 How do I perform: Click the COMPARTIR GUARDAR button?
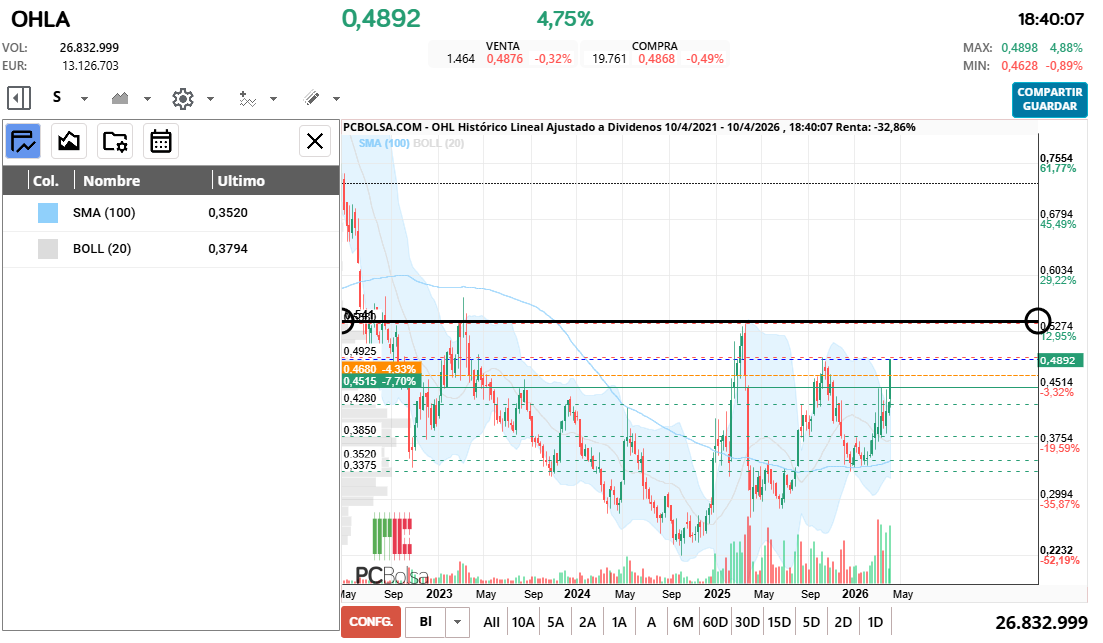1049,101
